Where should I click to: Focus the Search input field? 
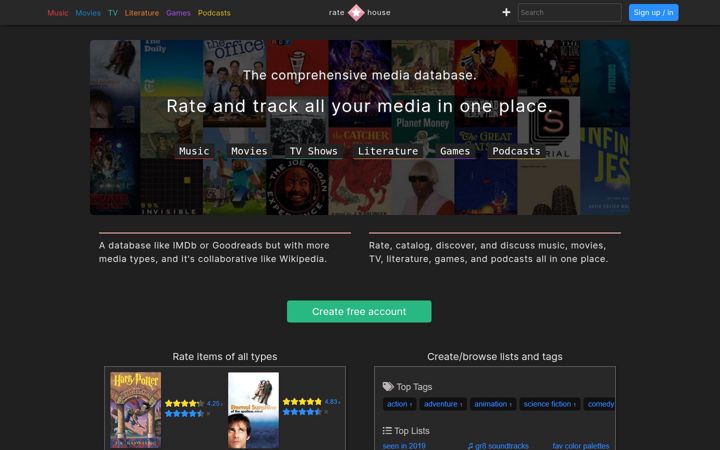pos(569,12)
